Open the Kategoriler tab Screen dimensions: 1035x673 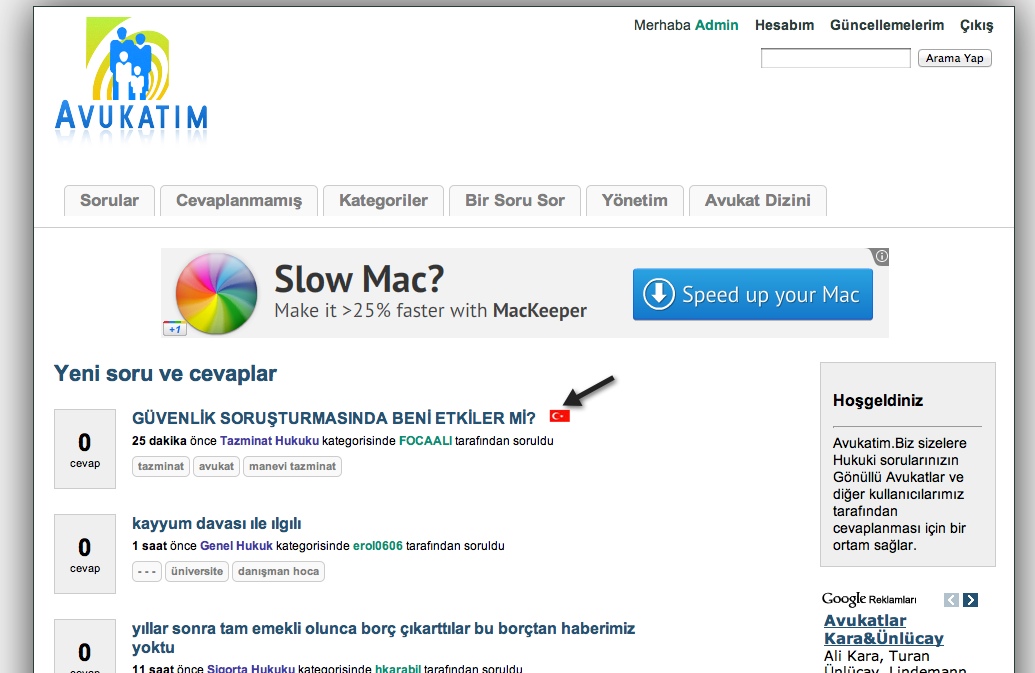tap(383, 200)
